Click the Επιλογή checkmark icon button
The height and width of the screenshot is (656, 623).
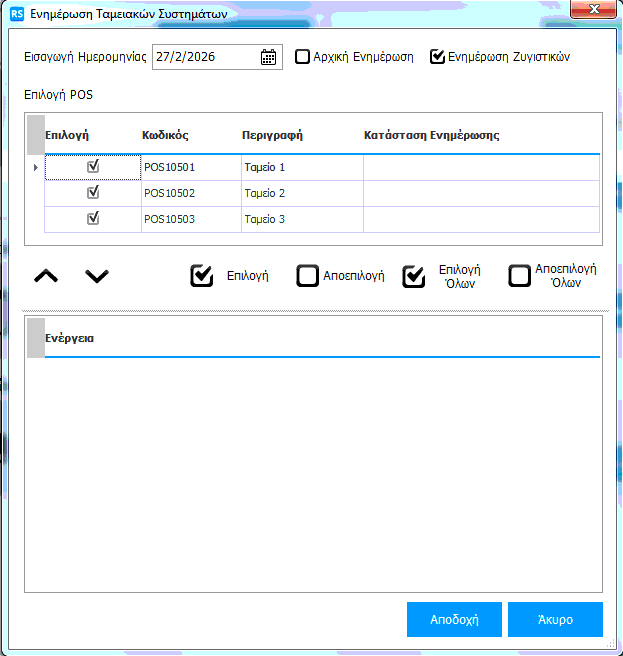click(x=202, y=276)
